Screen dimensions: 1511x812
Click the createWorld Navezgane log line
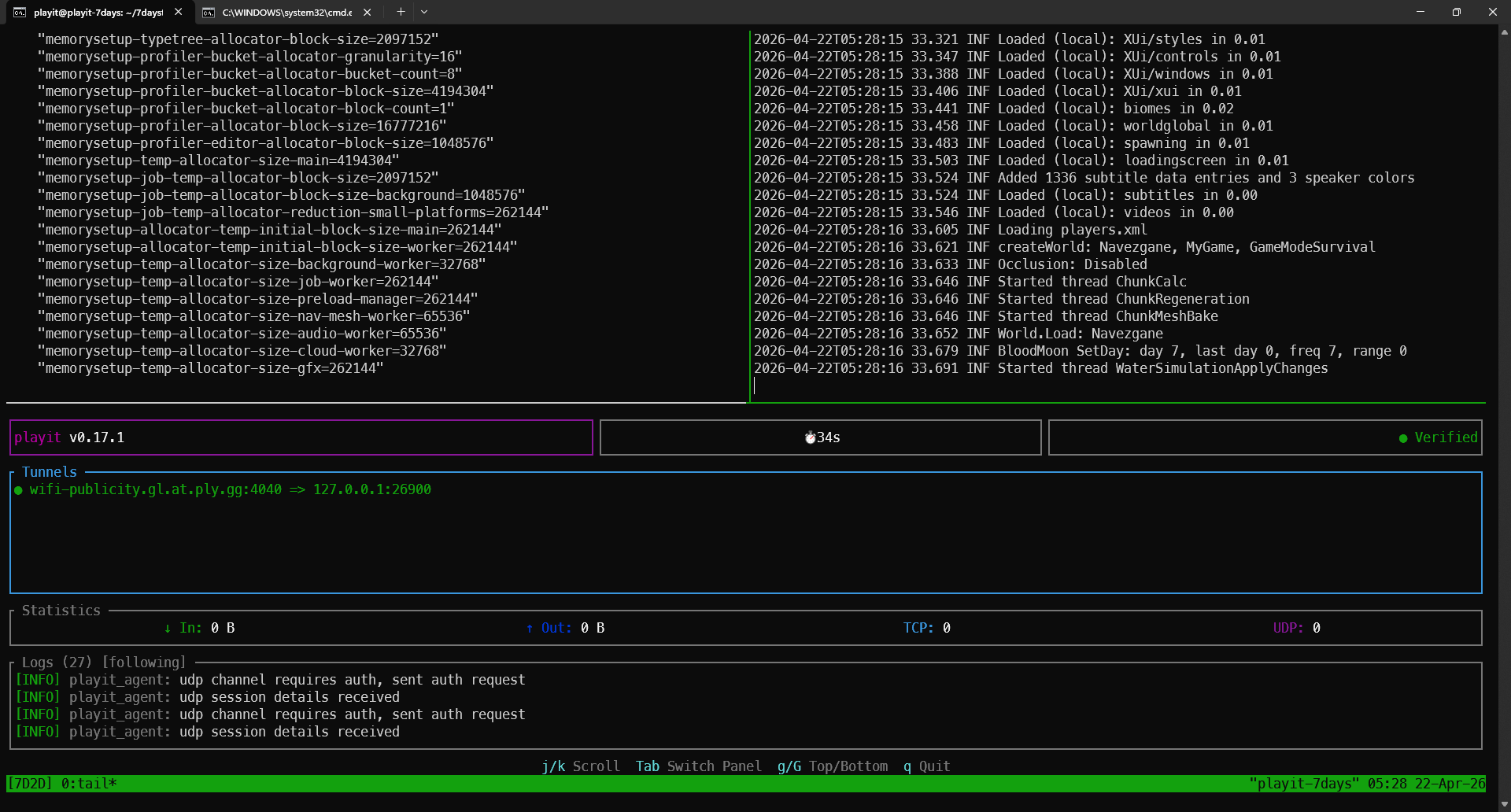click(1065, 247)
